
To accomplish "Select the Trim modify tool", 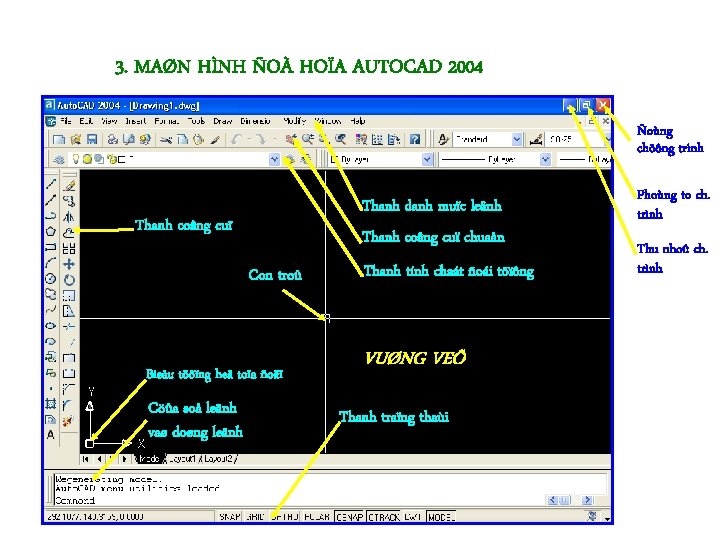I will [69, 326].
